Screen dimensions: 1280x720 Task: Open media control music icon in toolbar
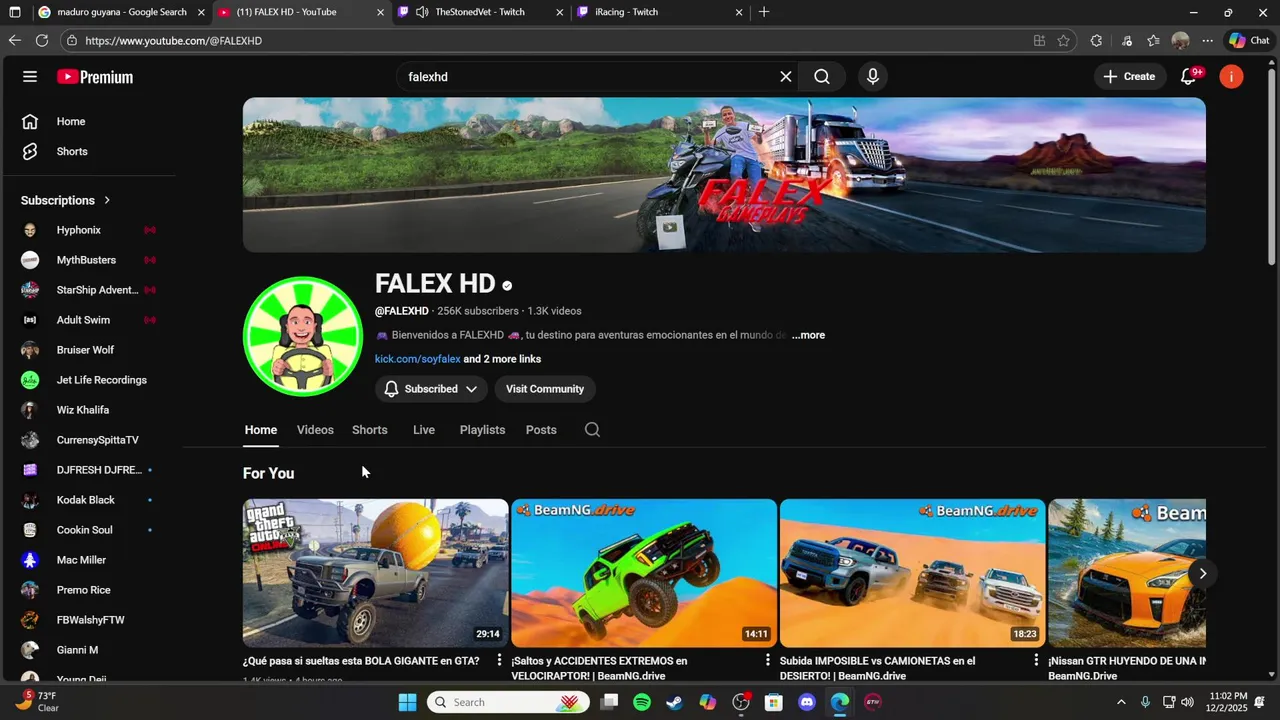coord(1127,41)
